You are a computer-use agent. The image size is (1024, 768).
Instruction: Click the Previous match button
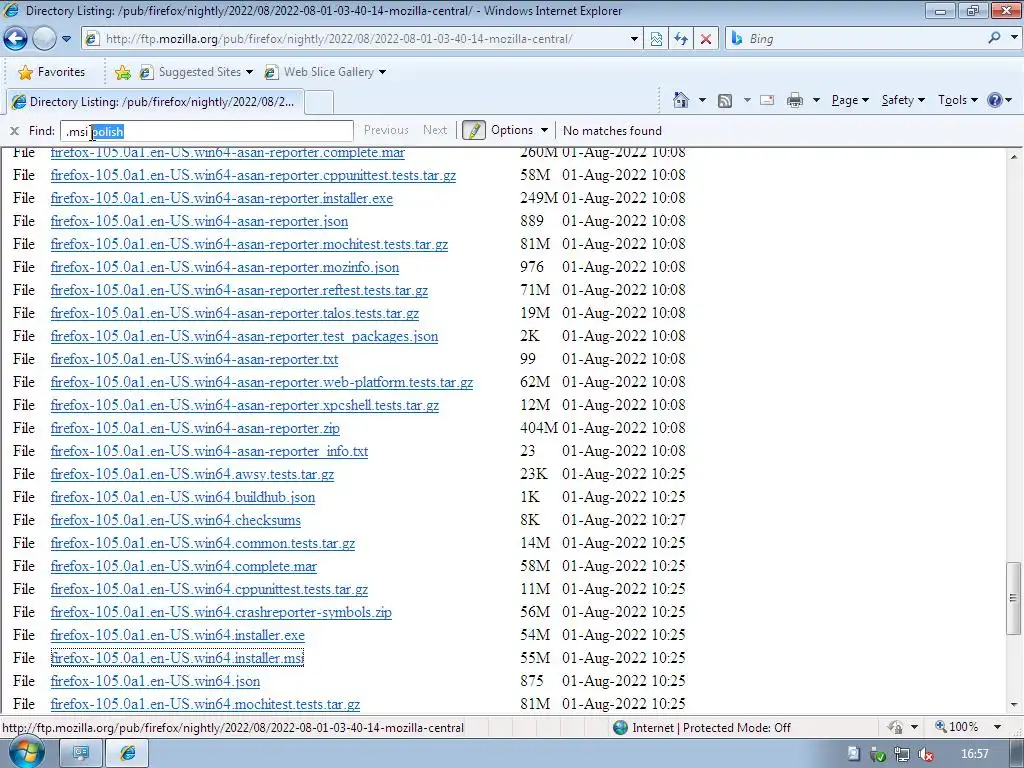coord(386,130)
